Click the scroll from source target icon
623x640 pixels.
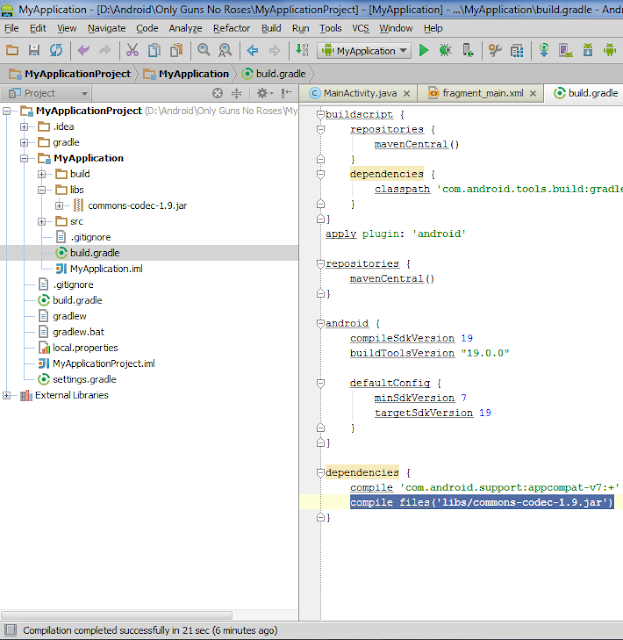click(217, 93)
